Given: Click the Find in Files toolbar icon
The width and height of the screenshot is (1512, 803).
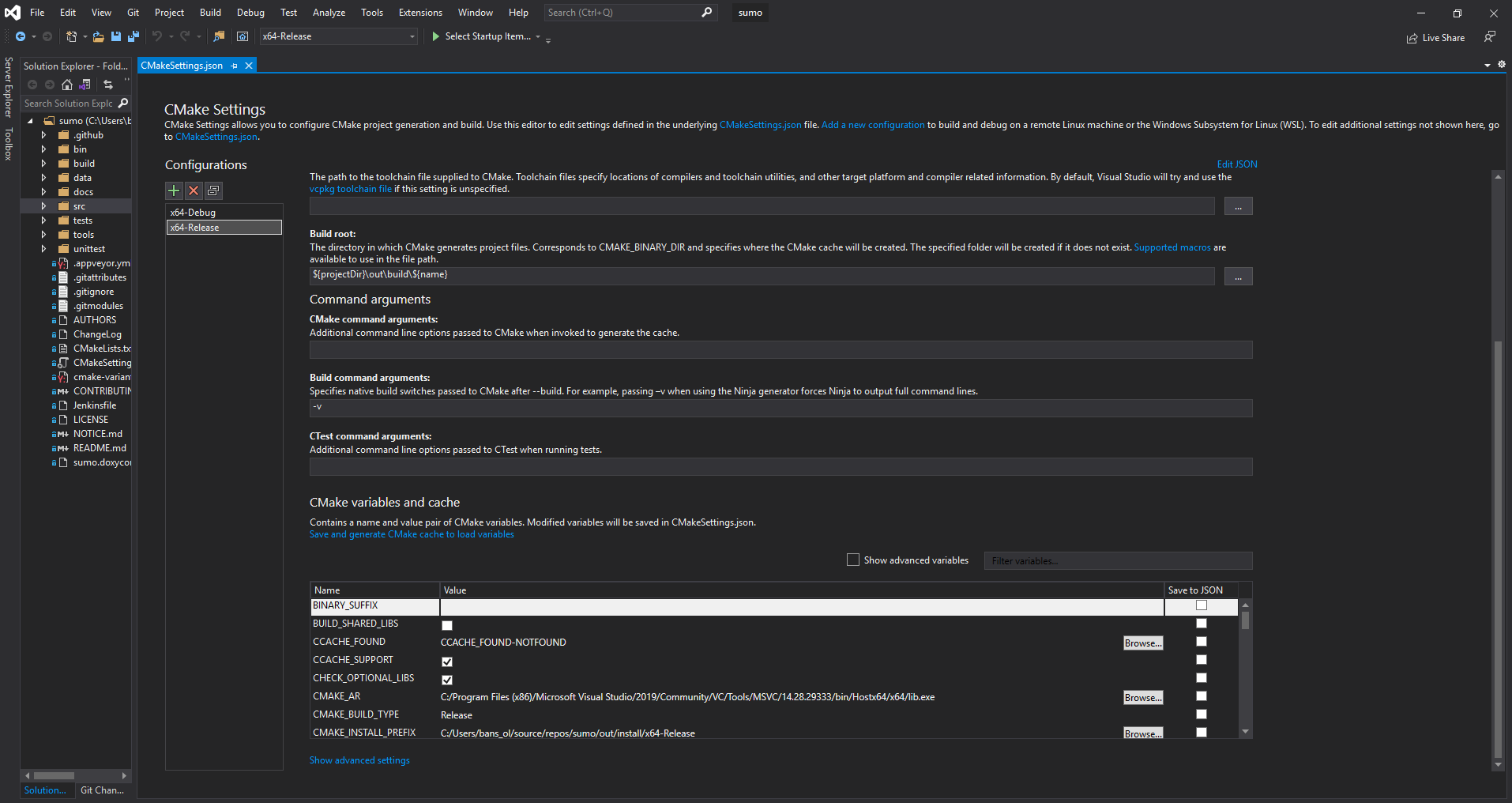Looking at the screenshot, I should tap(219, 36).
